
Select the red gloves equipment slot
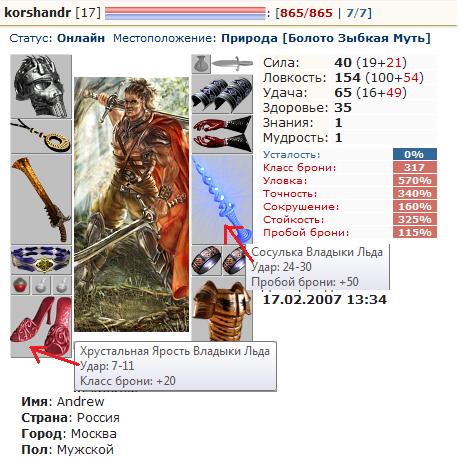pyautogui.click(x=222, y=134)
